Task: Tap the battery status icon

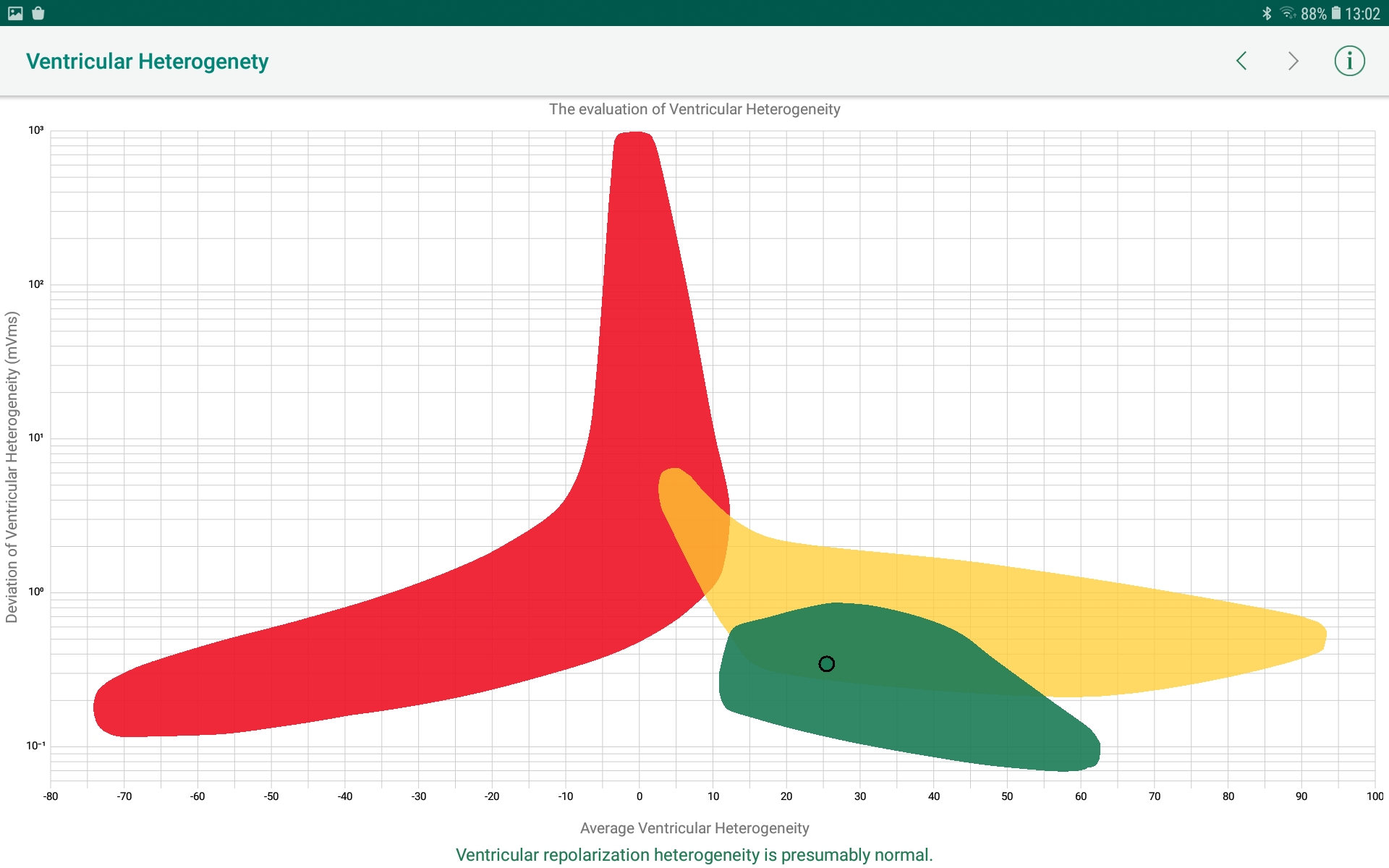Action: pos(1335,13)
